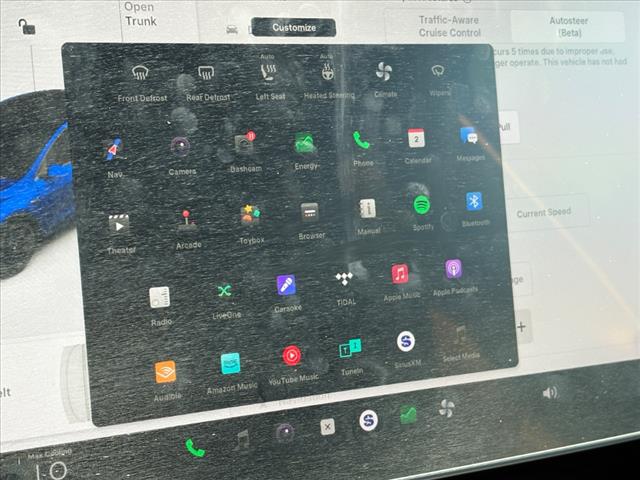Close the app launcher with X
This screenshot has width=640, height=480.
pyautogui.click(x=327, y=427)
